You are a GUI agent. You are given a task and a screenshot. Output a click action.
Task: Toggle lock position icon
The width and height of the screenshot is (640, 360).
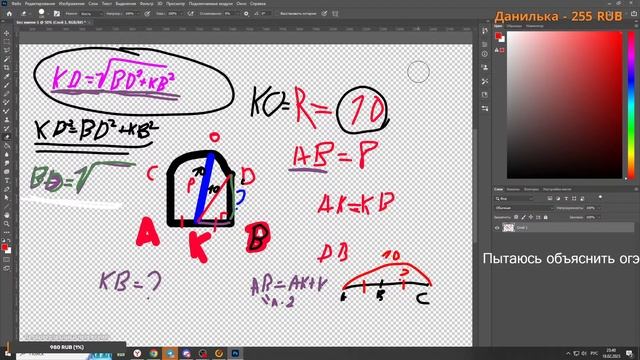coord(531,217)
